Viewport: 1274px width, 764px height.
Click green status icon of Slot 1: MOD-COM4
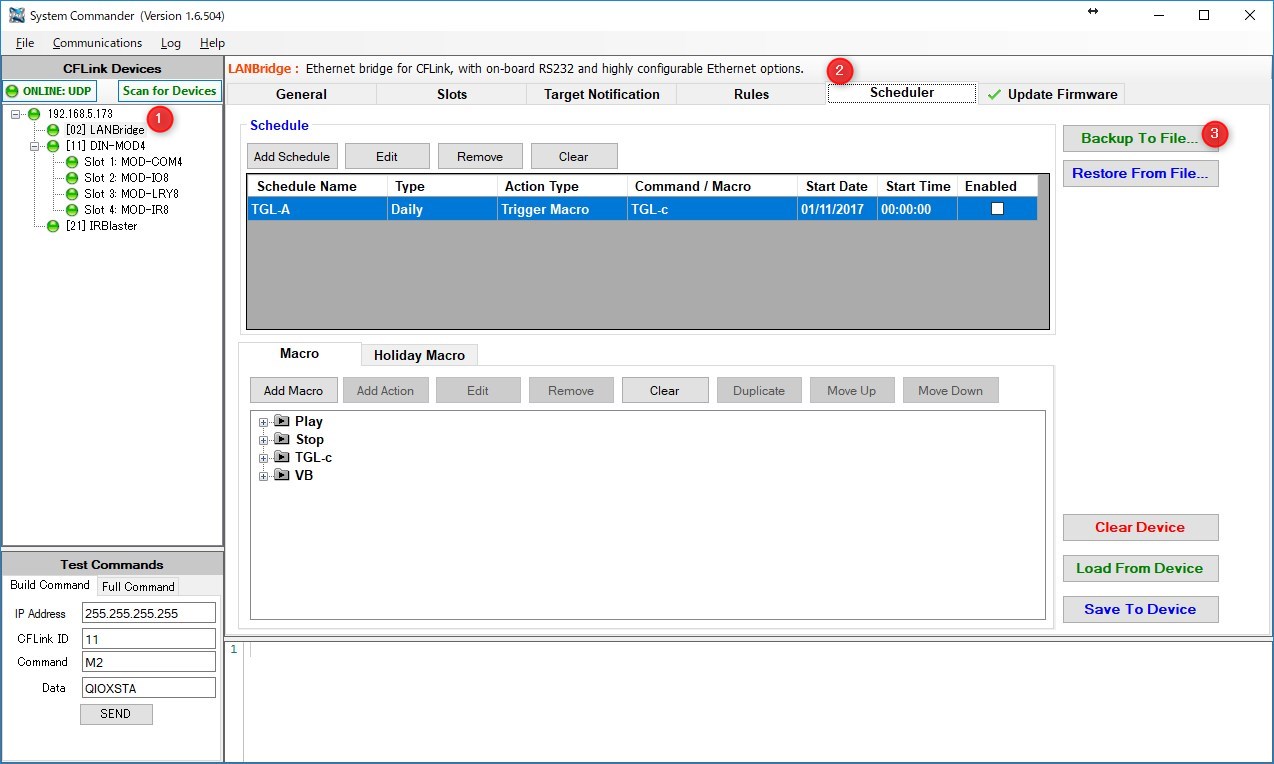coord(72,162)
